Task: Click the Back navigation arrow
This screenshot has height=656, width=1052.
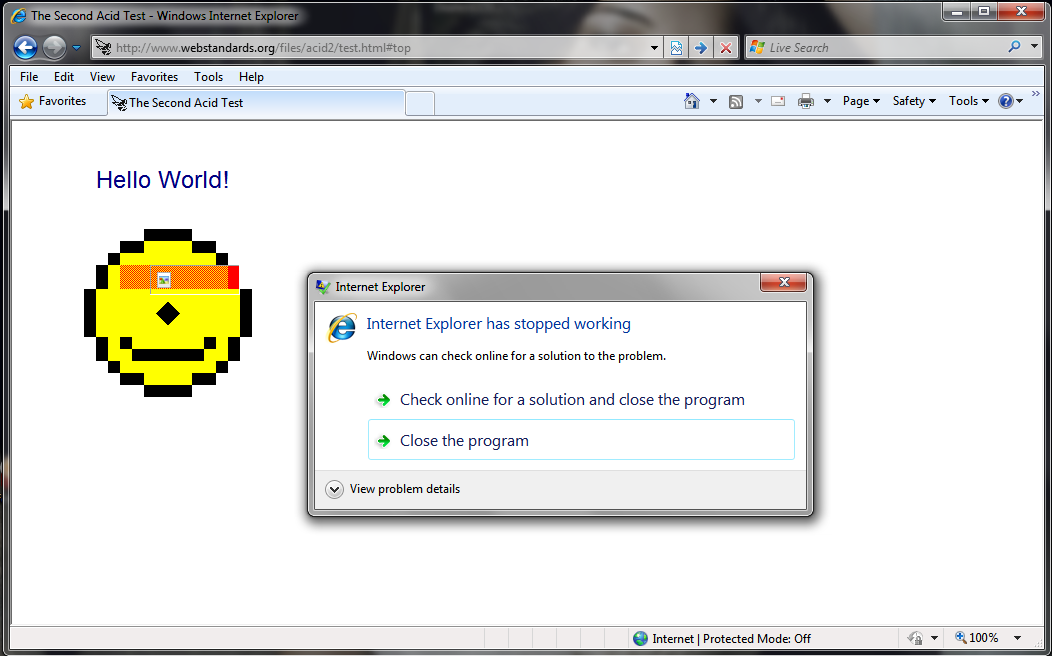Action: tap(25, 48)
